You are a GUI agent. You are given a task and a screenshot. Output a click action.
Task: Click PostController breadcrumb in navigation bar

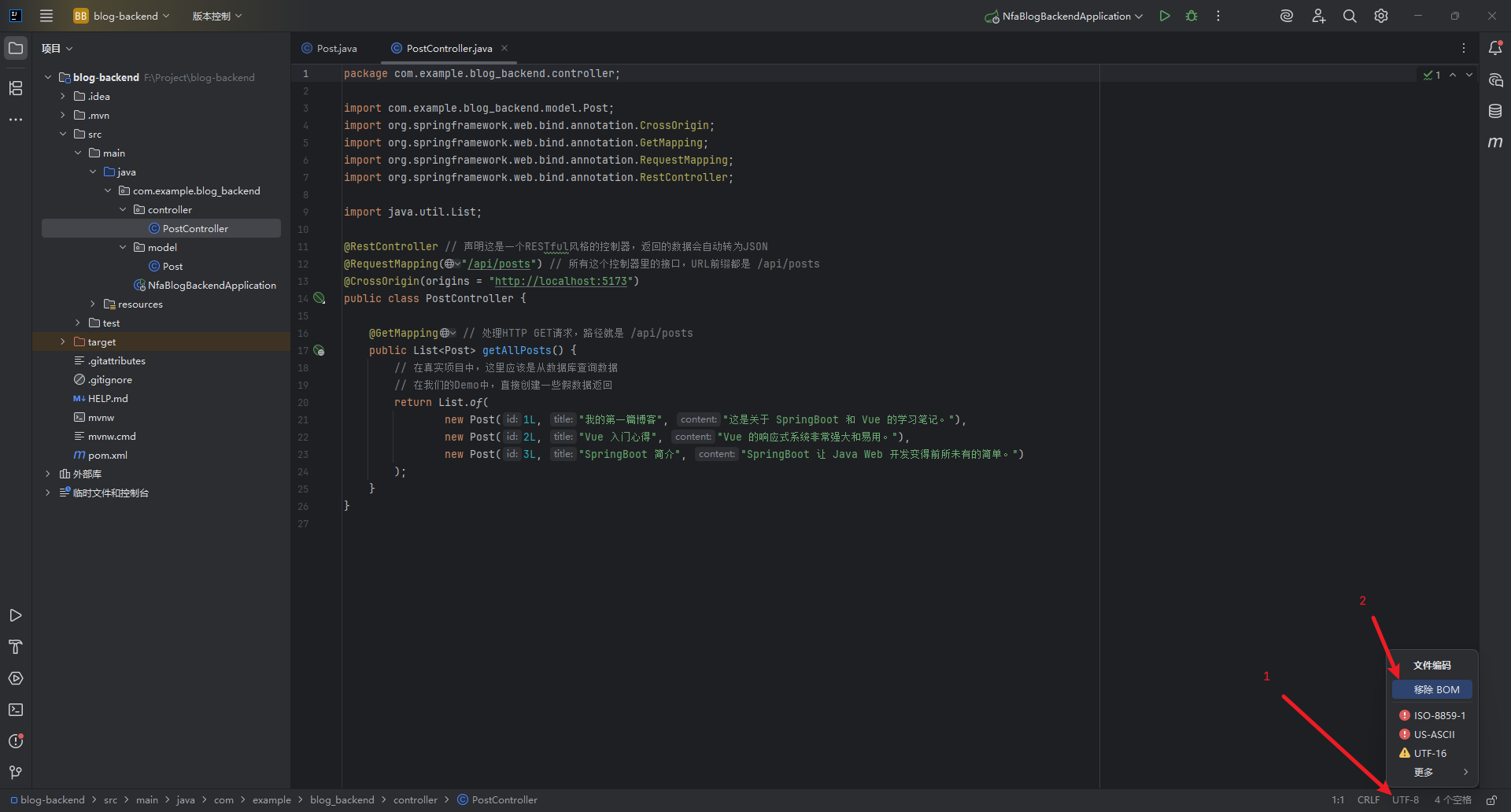pos(498,800)
